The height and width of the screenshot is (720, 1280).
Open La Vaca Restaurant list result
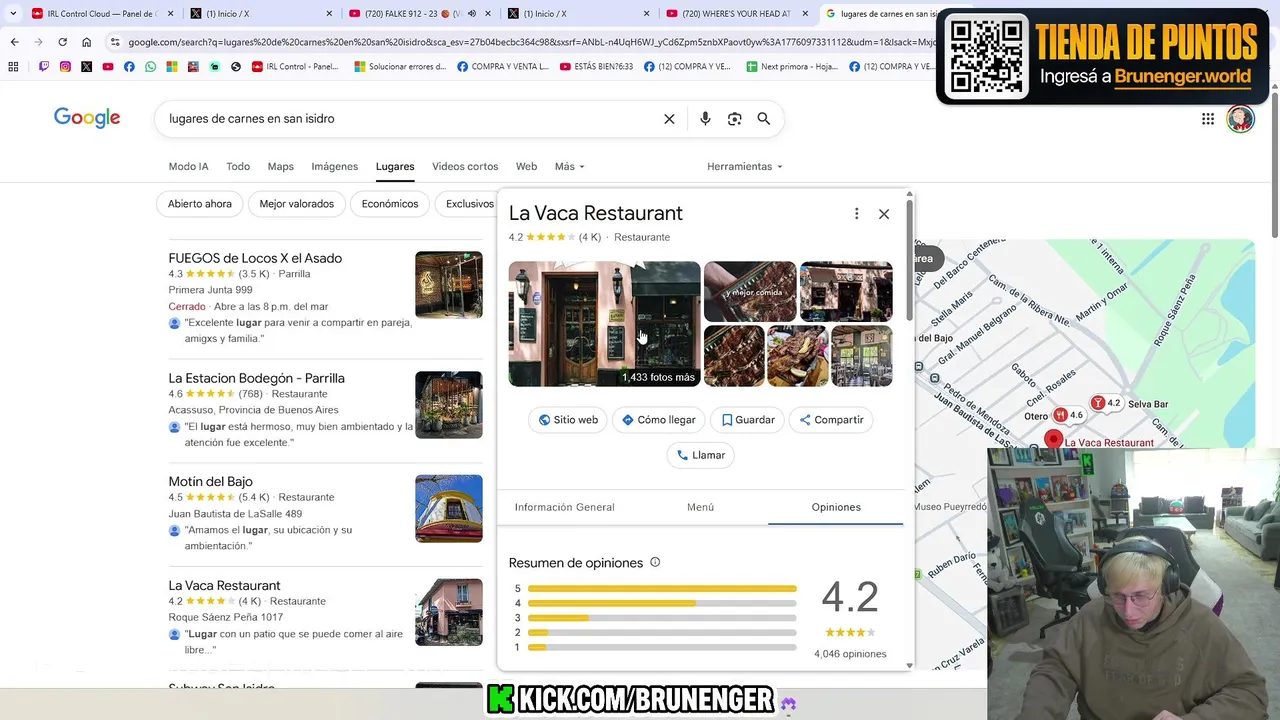click(224, 585)
